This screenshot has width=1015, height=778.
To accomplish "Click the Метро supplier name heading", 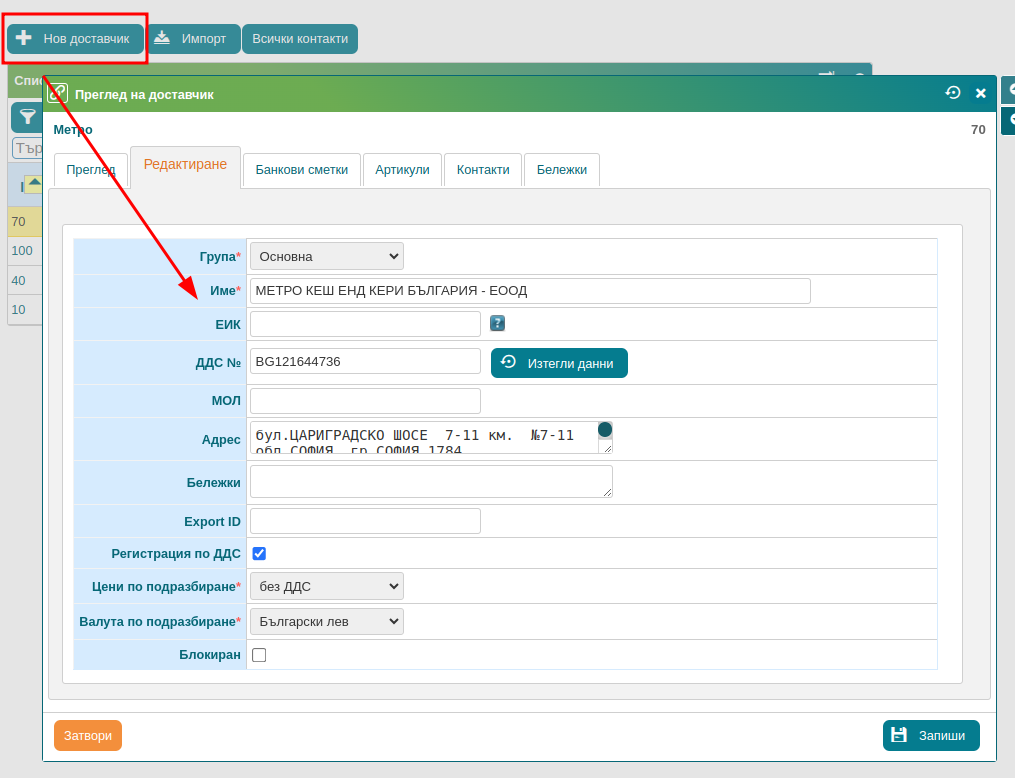I will coord(72,129).
